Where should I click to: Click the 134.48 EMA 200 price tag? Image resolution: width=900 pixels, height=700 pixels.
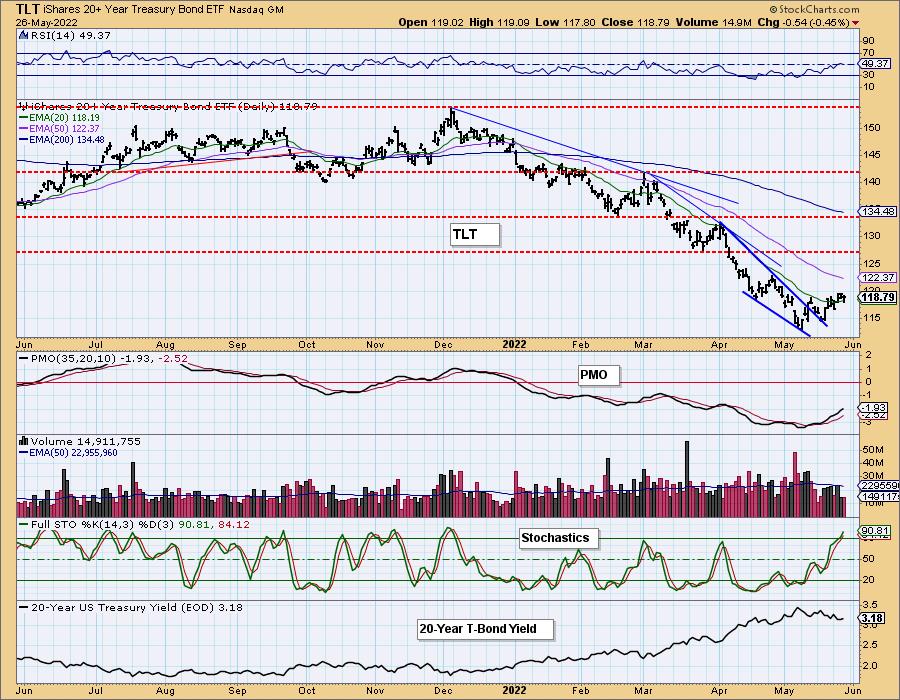(x=878, y=211)
